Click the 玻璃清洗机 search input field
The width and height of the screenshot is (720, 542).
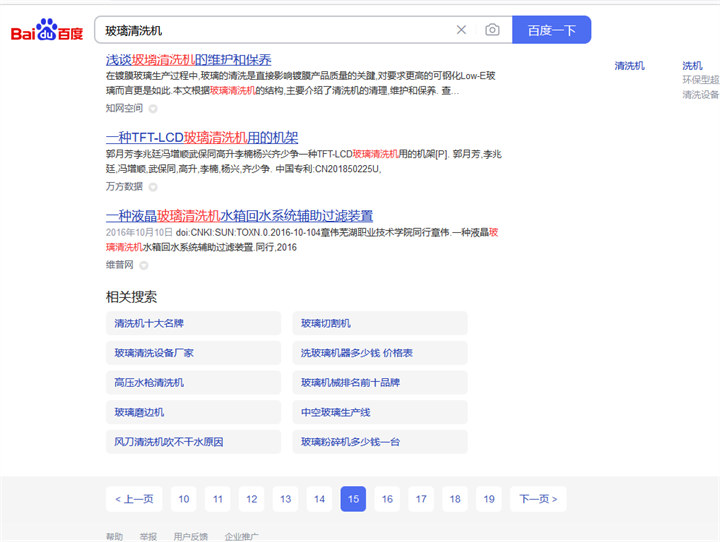pos(270,30)
